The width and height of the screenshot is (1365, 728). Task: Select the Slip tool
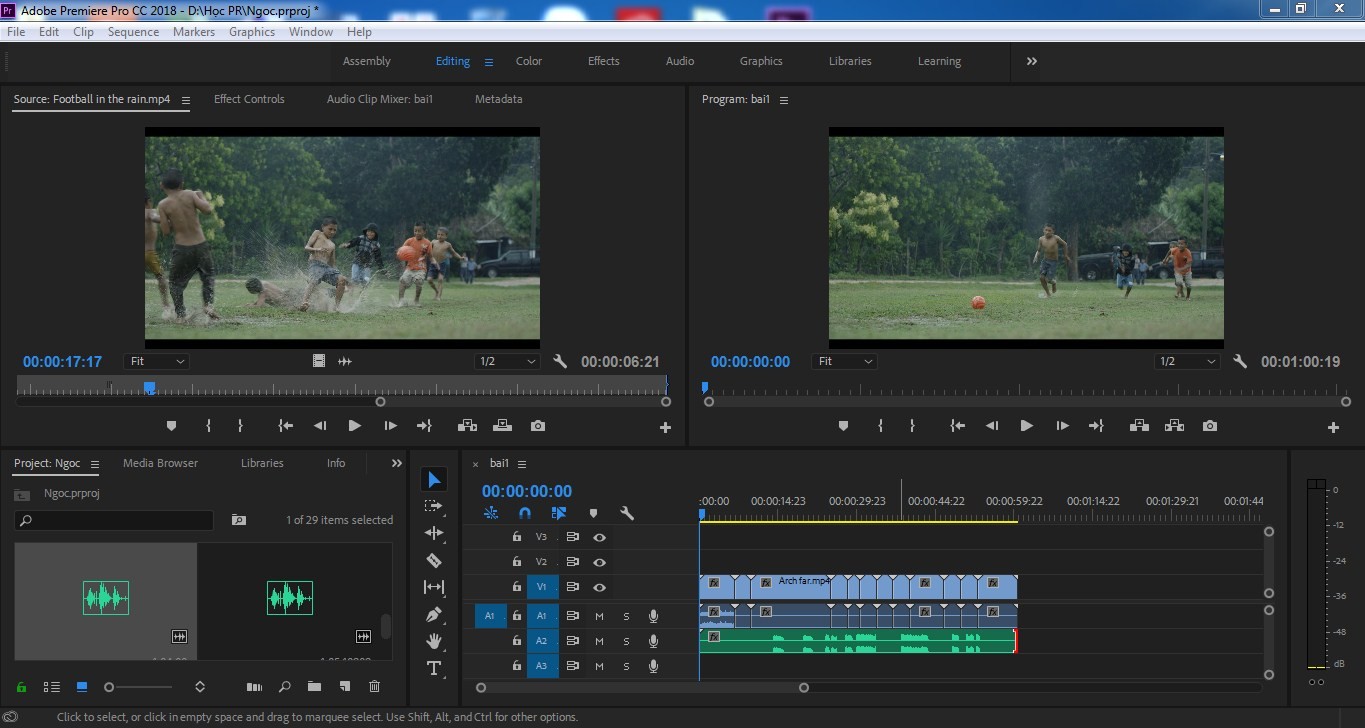point(434,587)
